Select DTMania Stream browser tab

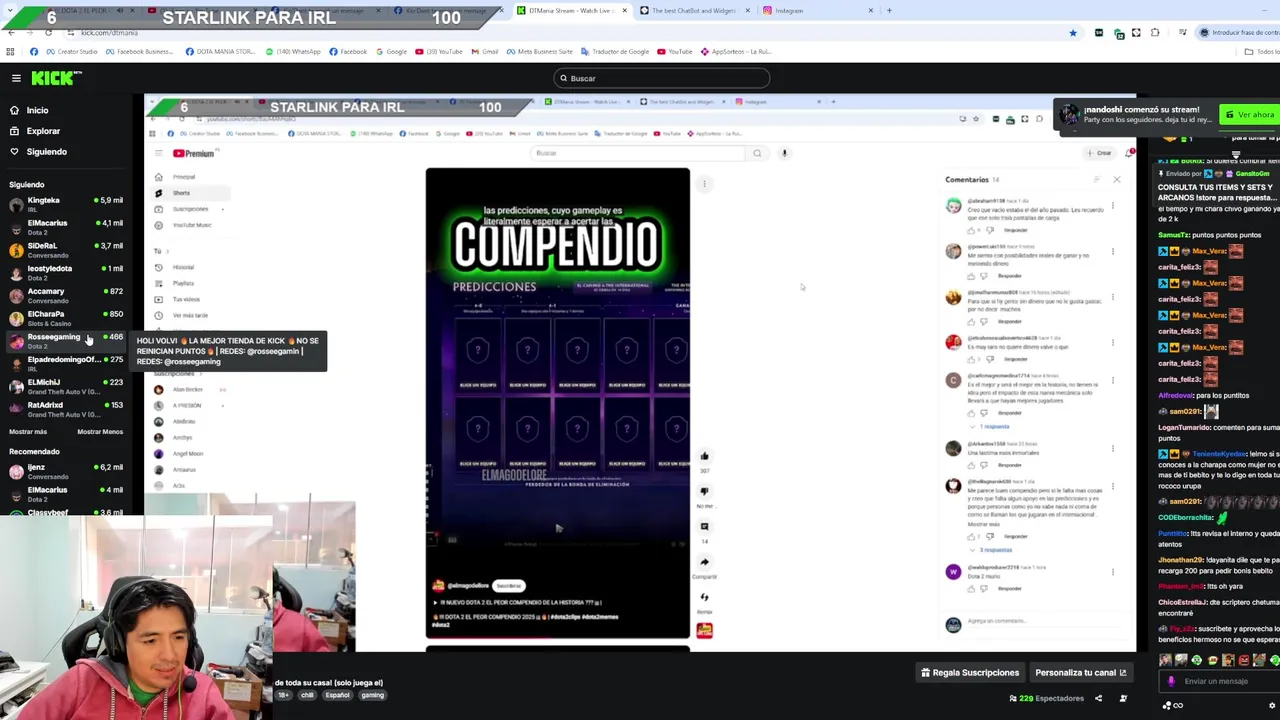(x=572, y=11)
